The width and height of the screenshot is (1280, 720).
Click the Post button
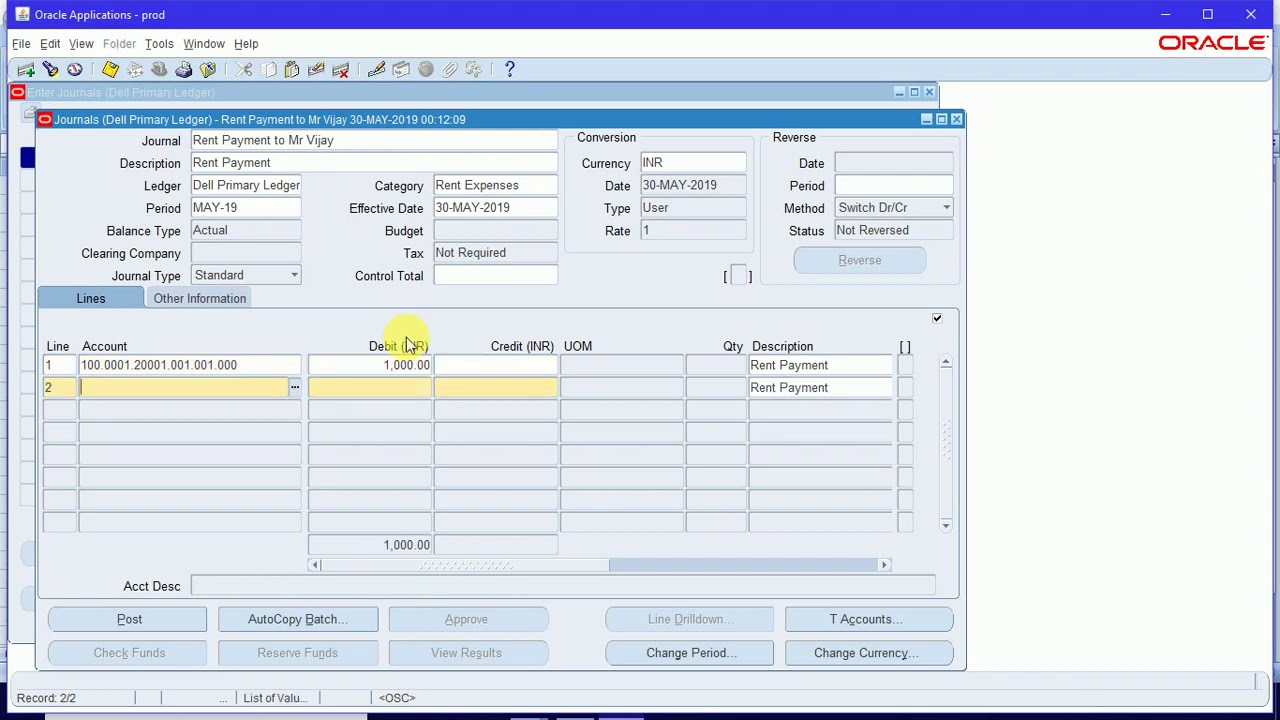point(129,619)
